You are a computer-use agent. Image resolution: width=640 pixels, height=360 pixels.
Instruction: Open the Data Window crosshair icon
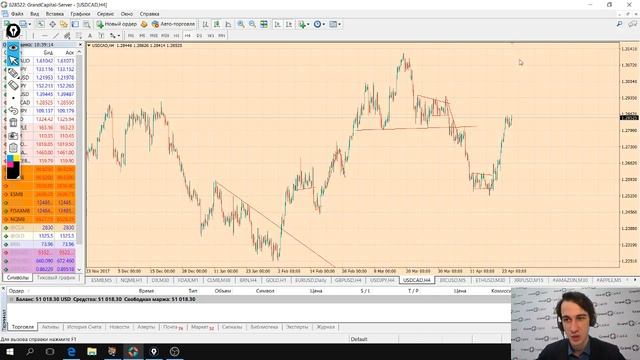[53, 24]
